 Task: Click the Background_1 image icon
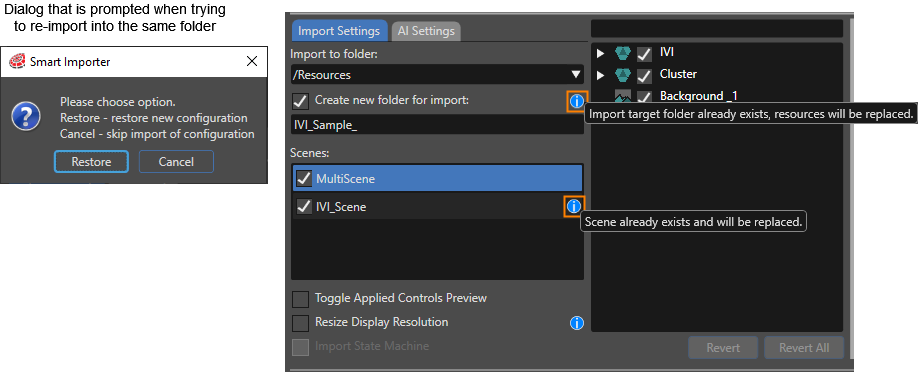pos(622,95)
